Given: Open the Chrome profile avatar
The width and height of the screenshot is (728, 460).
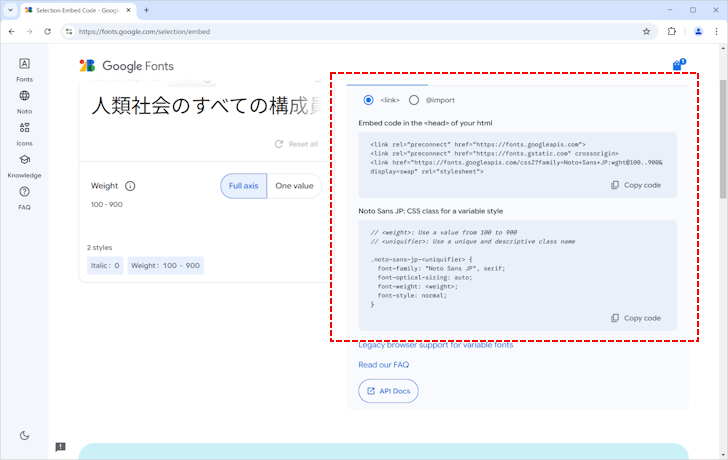Looking at the screenshot, I should click(698, 32).
